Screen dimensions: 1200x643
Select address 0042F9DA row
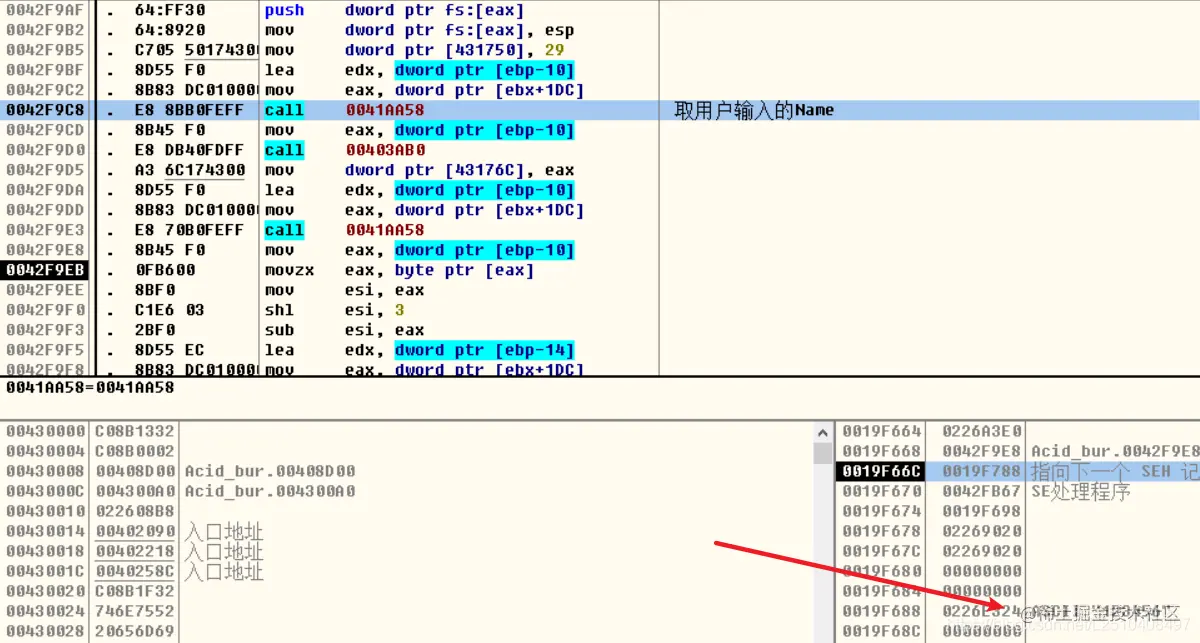pyautogui.click(x=46, y=190)
